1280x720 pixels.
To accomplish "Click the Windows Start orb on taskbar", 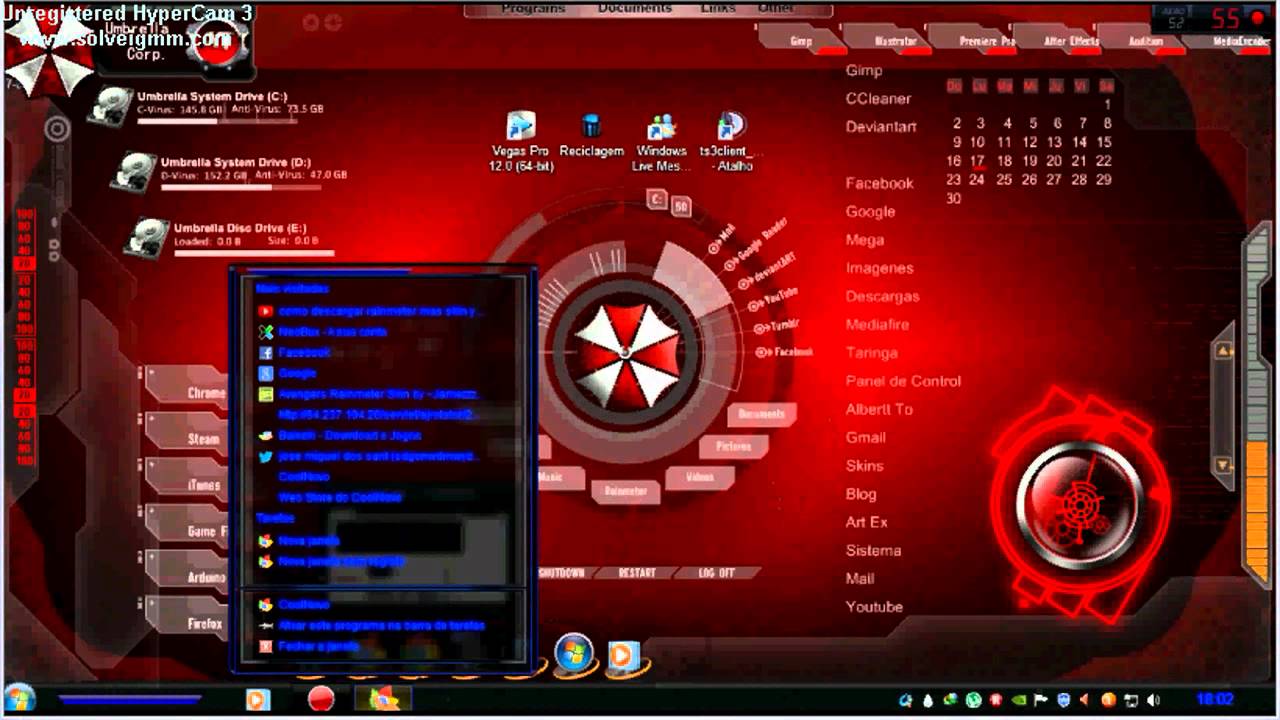I will pyautogui.click(x=20, y=699).
